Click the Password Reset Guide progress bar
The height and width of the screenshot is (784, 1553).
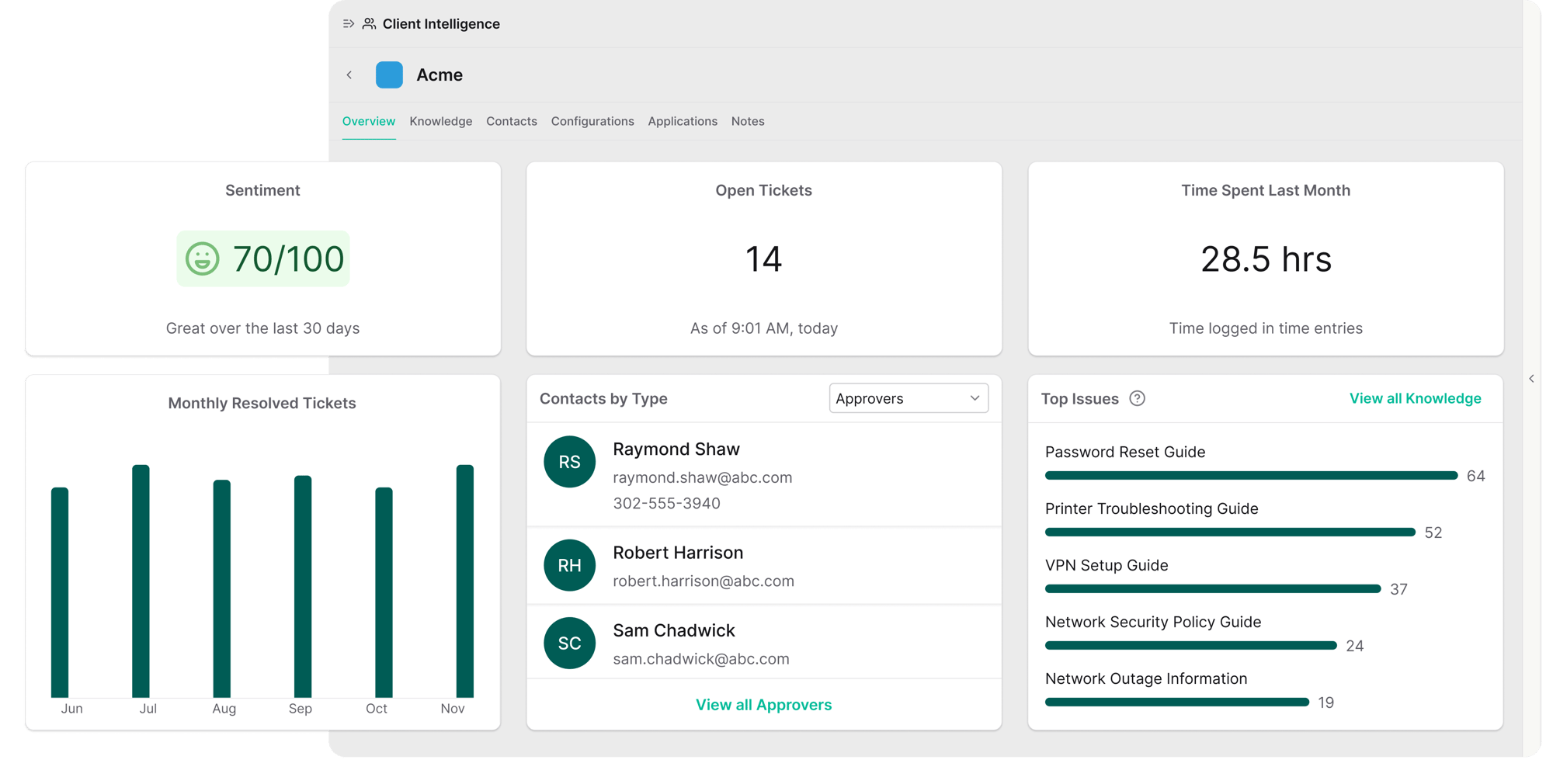1250,475
